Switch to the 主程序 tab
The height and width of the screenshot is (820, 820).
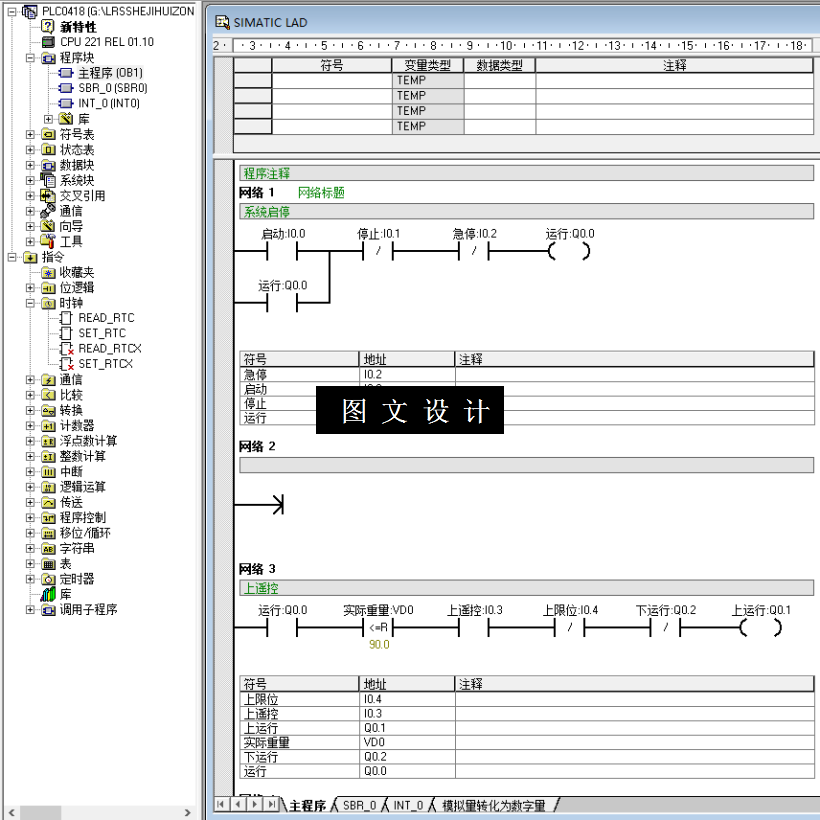(308, 805)
